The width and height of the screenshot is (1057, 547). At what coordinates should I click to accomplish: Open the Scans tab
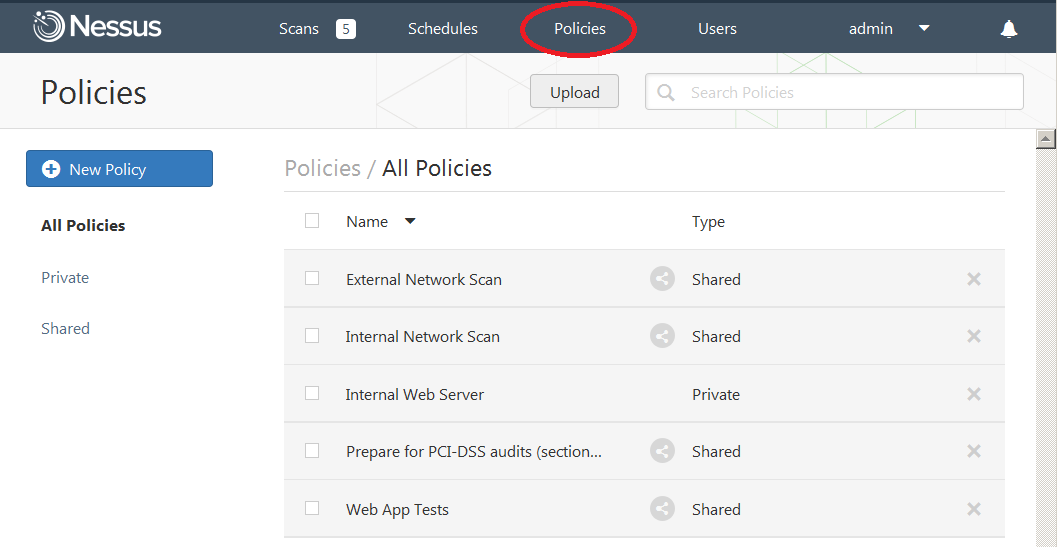tap(299, 29)
